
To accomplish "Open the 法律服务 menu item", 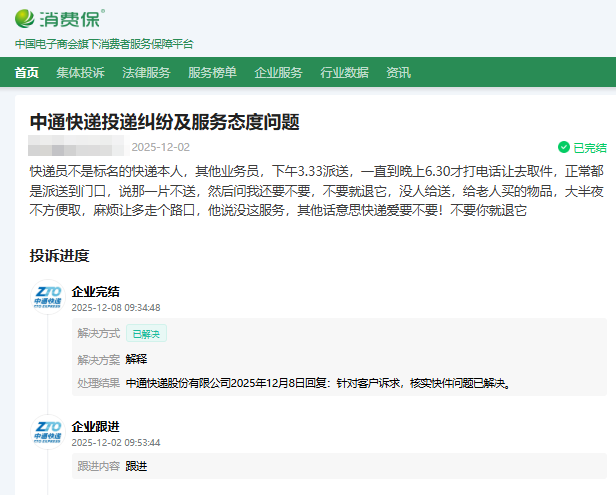I will (146, 72).
